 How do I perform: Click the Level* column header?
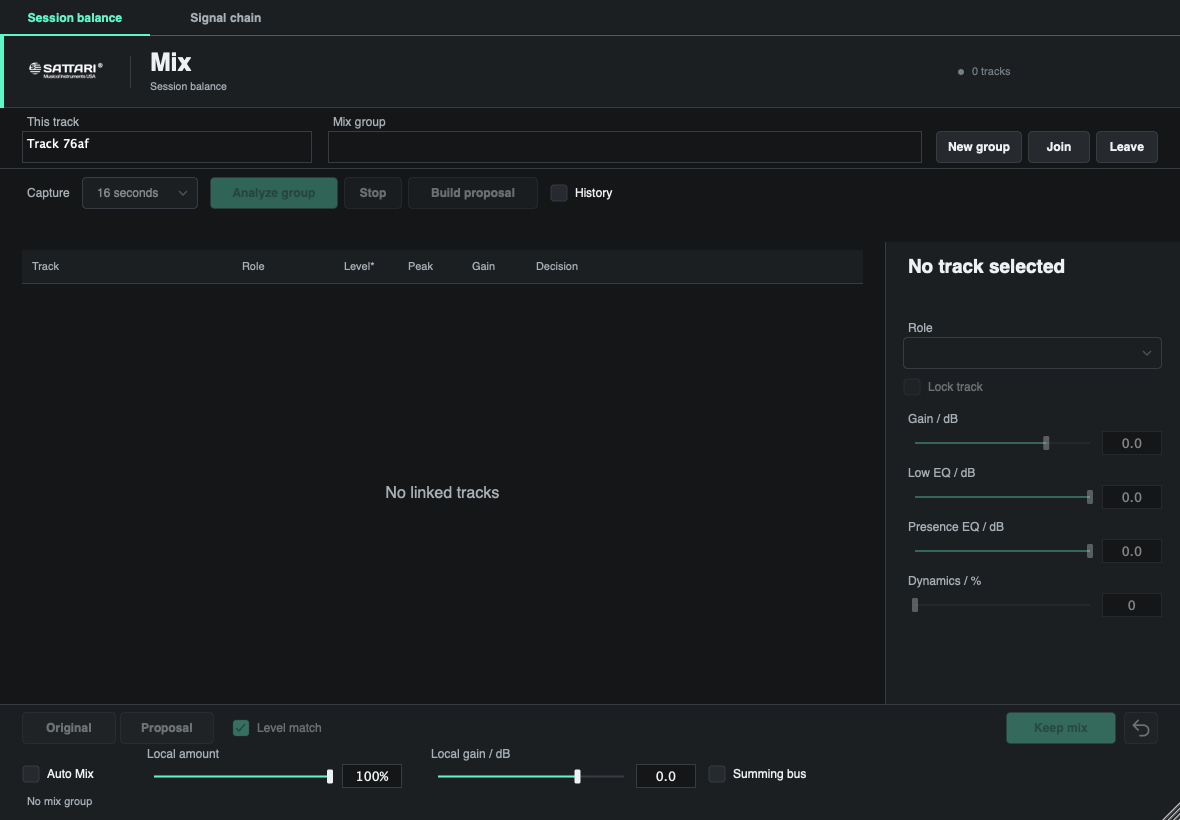359,266
